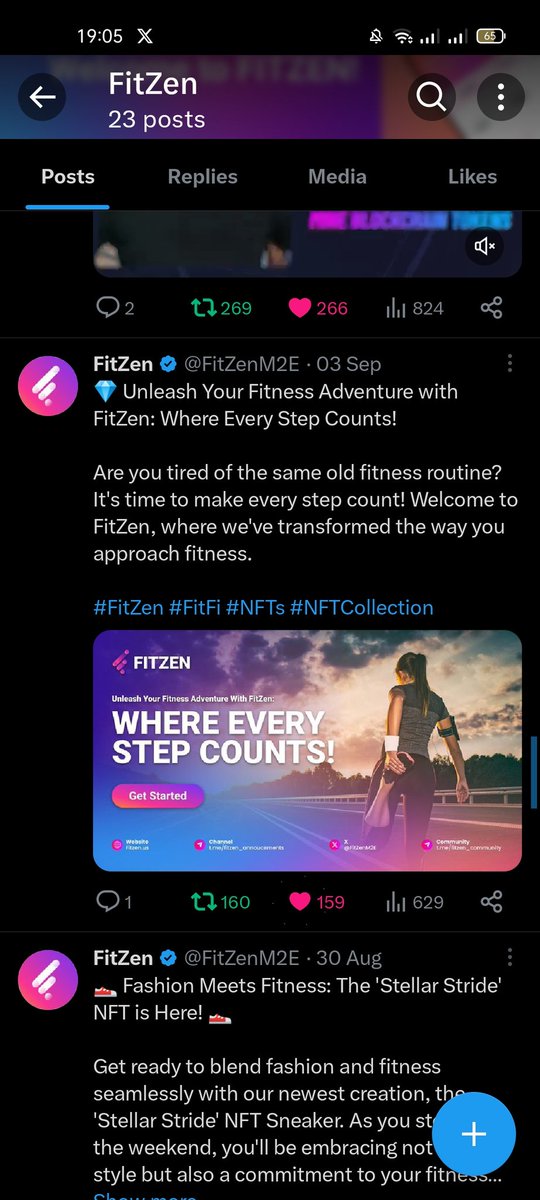This screenshot has height=1200, width=540.
Task: Open profile overflow menu in header
Action: point(500,97)
